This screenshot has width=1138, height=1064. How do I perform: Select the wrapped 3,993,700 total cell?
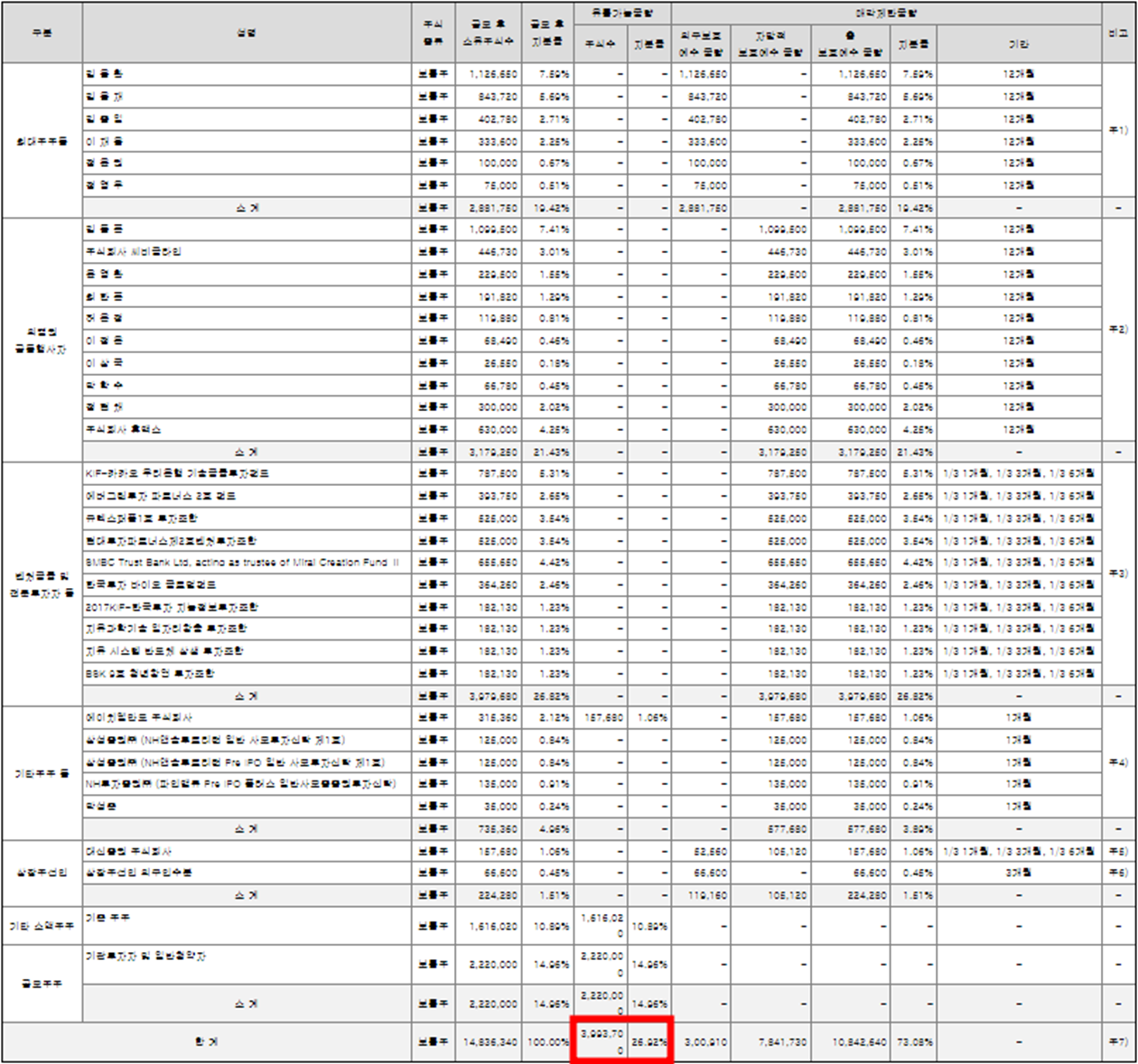pyautogui.click(x=602, y=1042)
